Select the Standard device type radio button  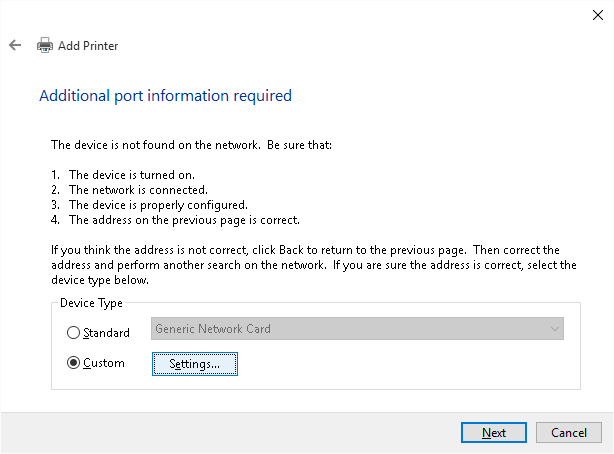click(x=73, y=333)
